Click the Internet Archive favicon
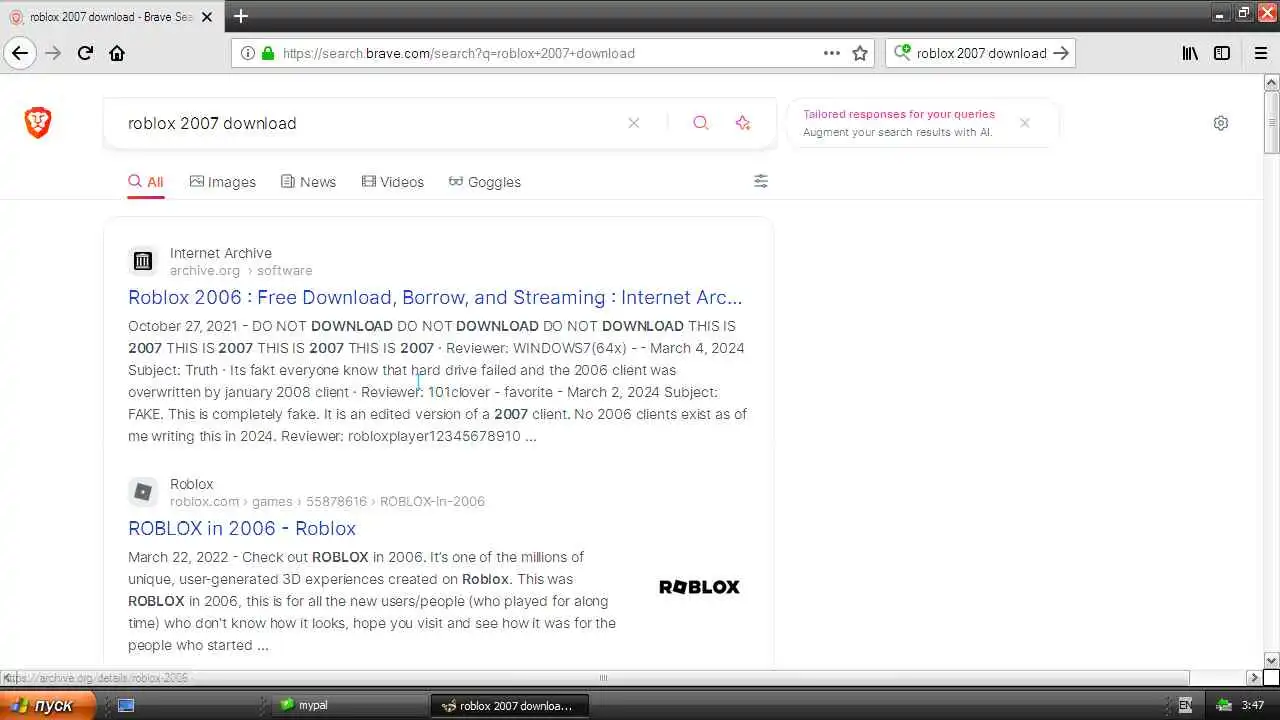 143,261
